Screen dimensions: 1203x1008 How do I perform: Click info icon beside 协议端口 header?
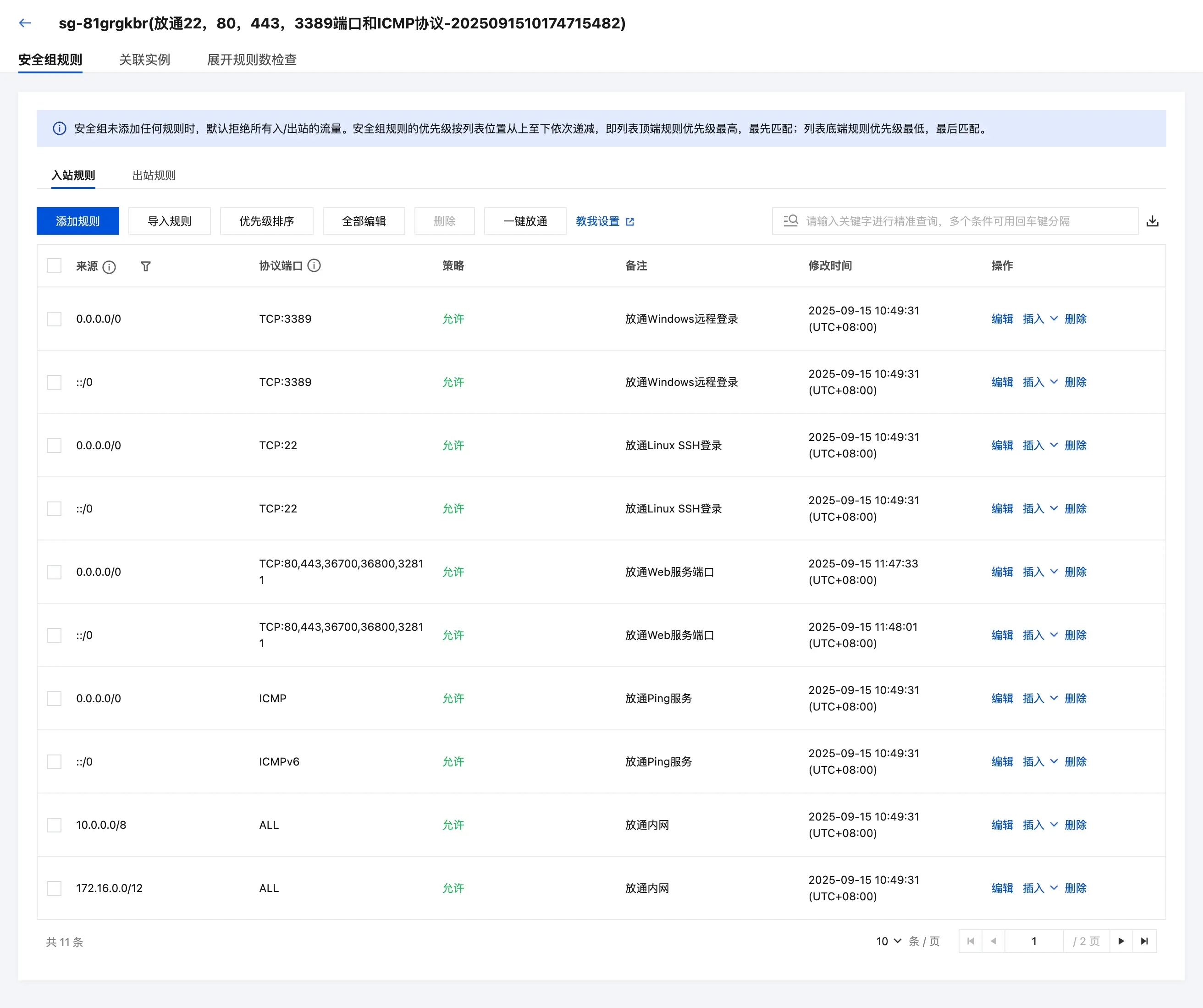click(x=314, y=265)
